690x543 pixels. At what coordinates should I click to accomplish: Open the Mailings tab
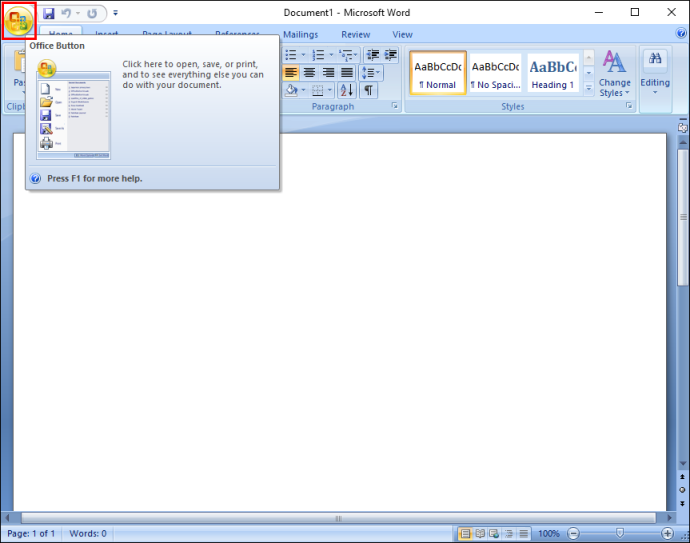pos(301,34)
